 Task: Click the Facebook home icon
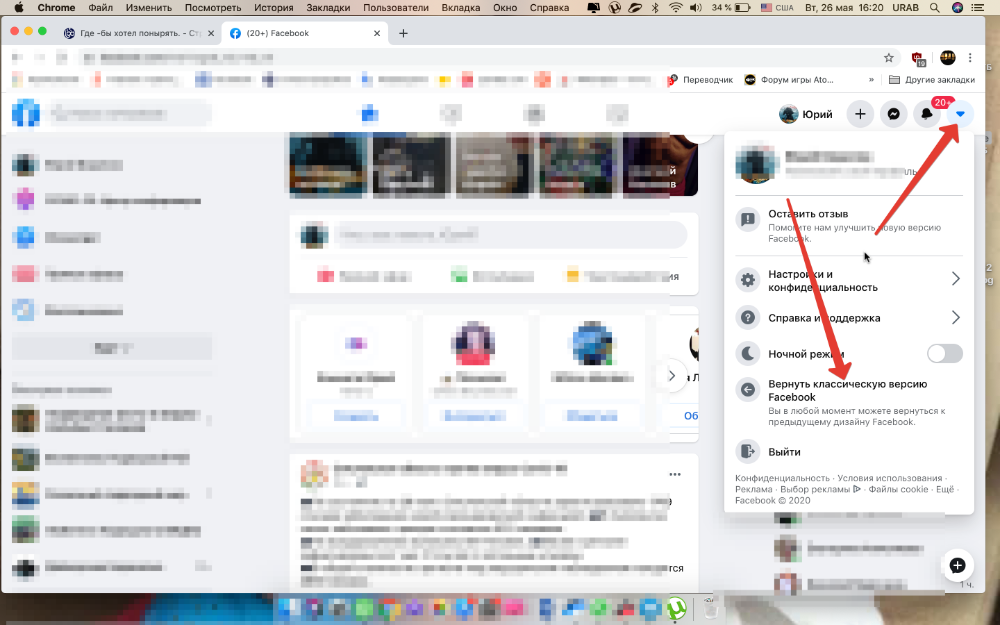click(370, 114)
